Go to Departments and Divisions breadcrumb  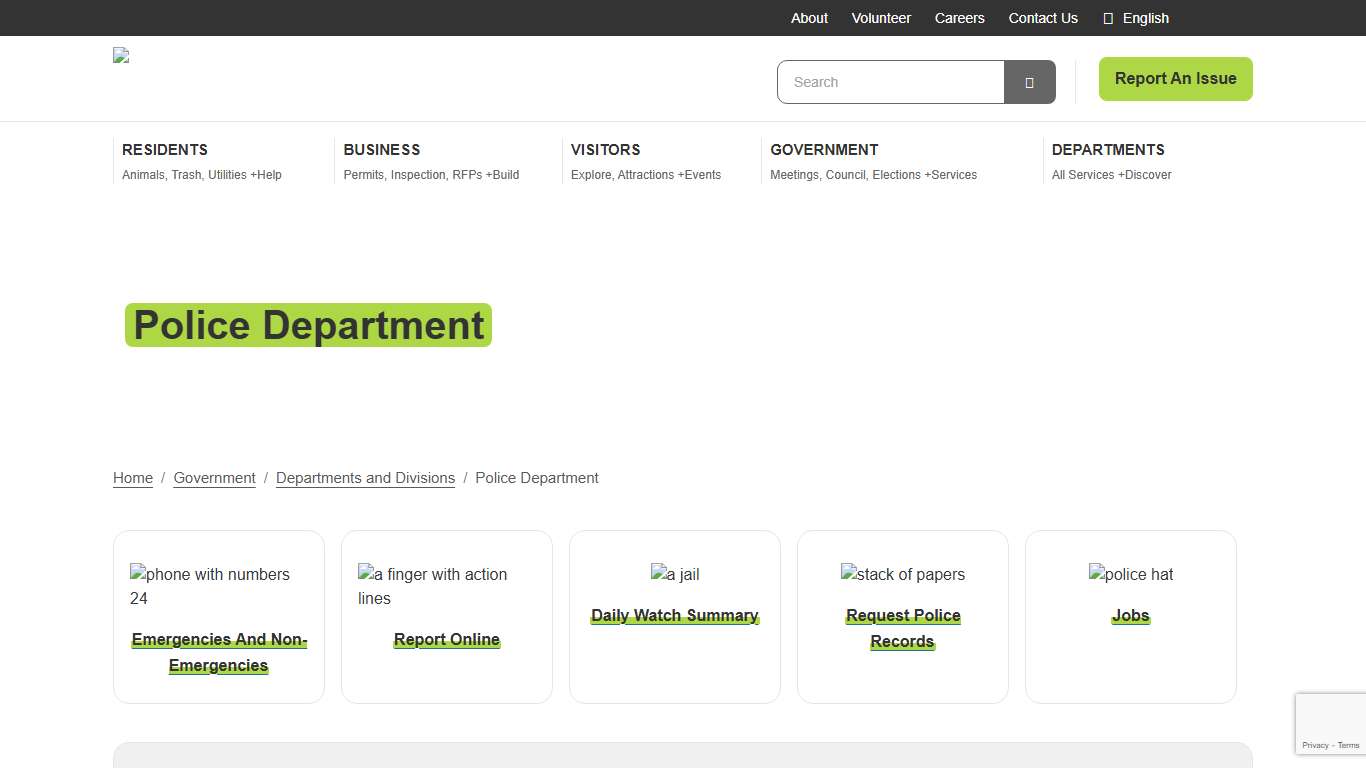pyautogui.click(x=365, y=478)
